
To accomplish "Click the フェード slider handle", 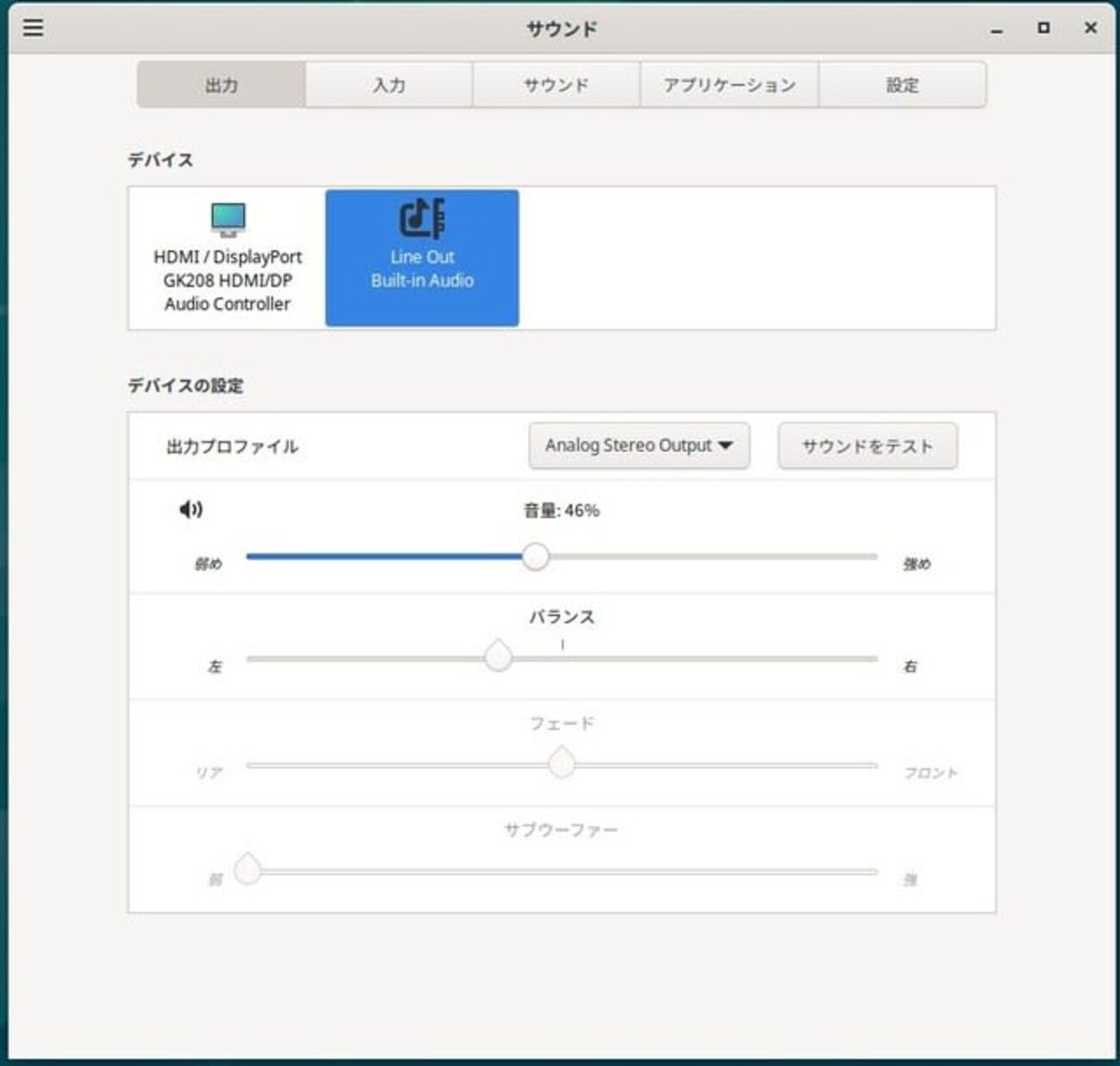I will click(x=562, y=763).
